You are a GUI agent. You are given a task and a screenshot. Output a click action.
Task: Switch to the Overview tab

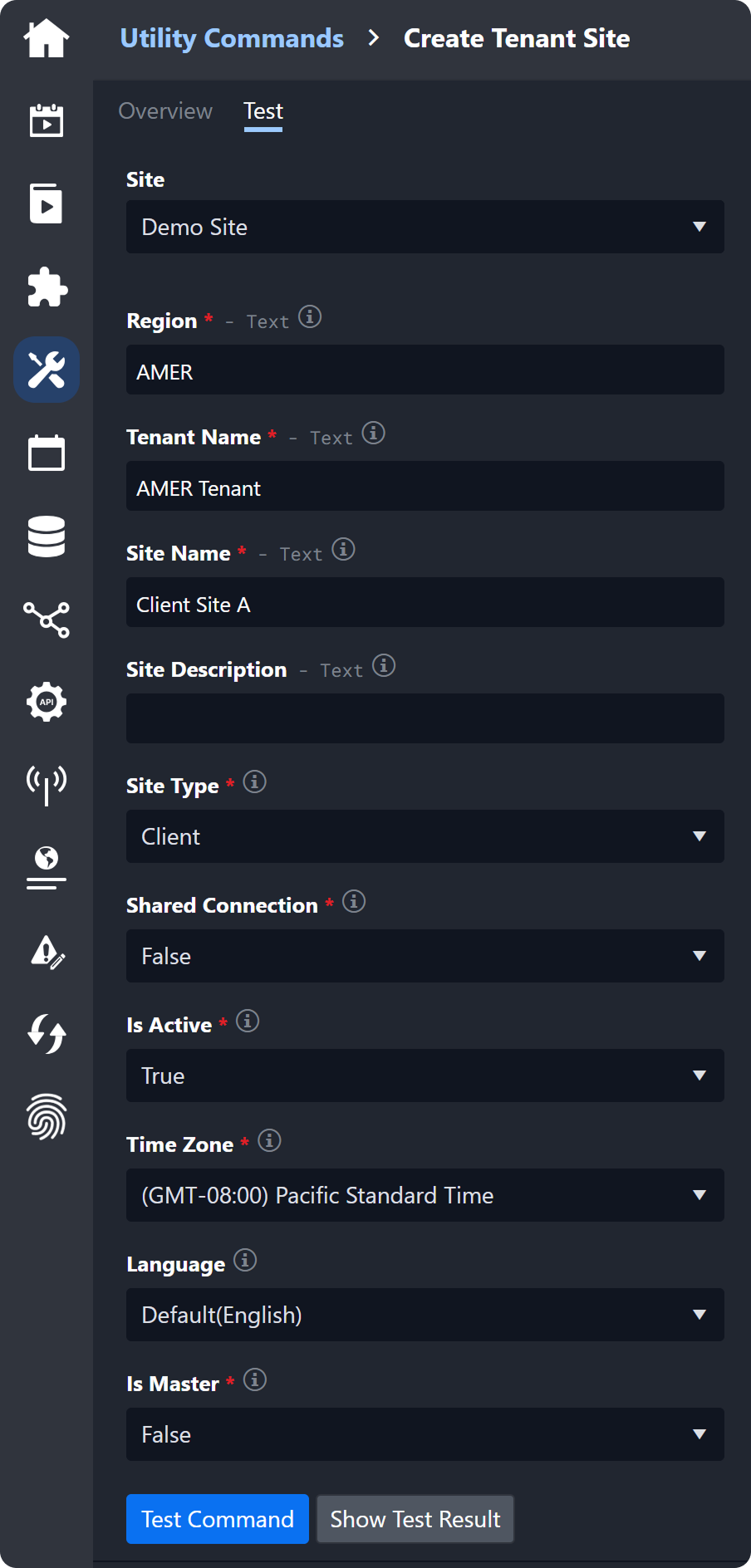[165, 111]
